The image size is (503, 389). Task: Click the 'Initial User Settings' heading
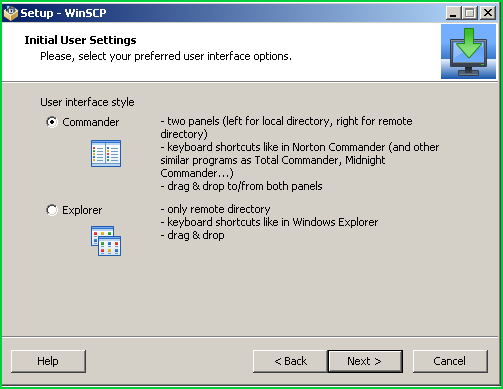(80, 40)
